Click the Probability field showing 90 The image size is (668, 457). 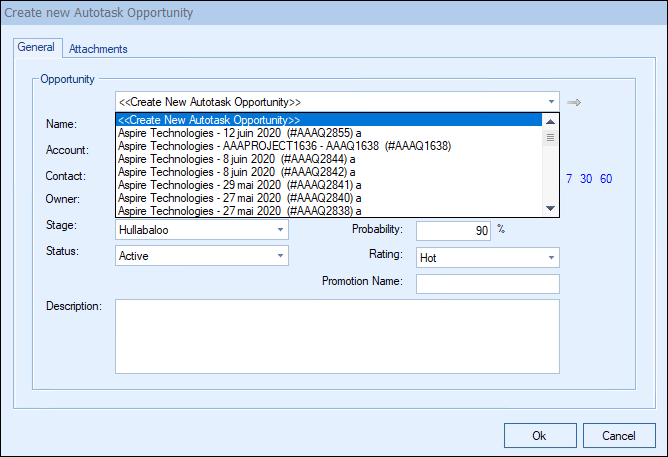pos(453,231)
